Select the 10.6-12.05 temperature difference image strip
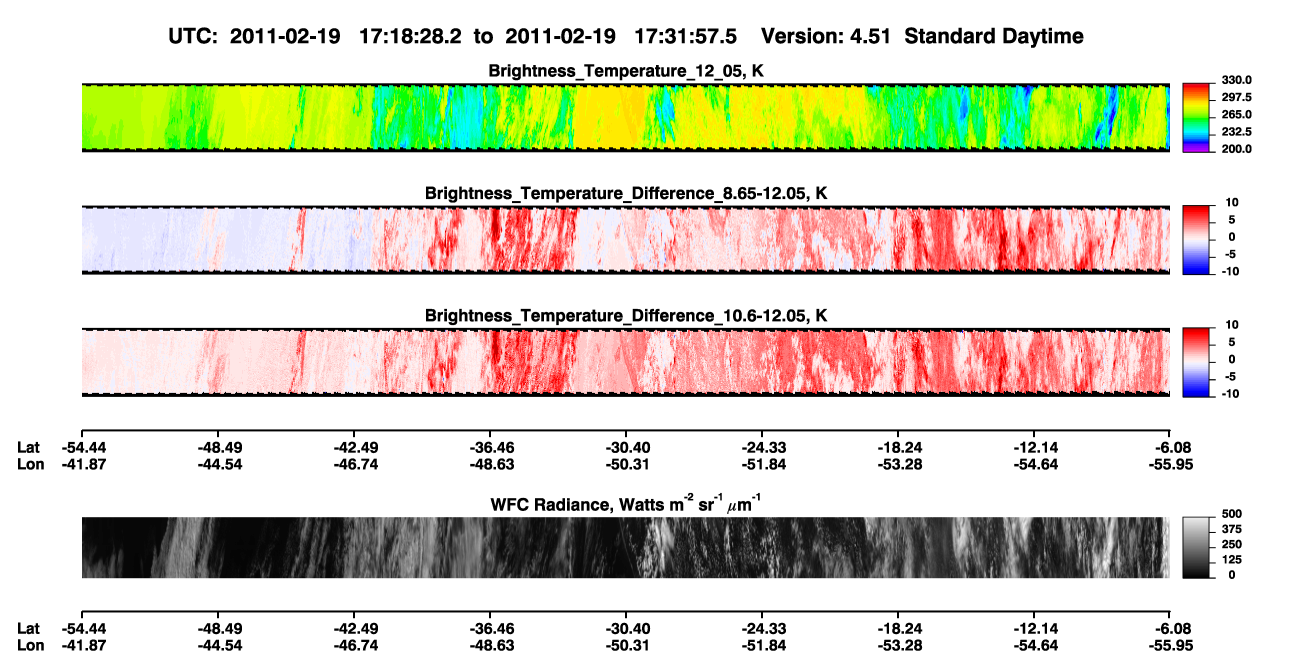 (x=625, y=361)
